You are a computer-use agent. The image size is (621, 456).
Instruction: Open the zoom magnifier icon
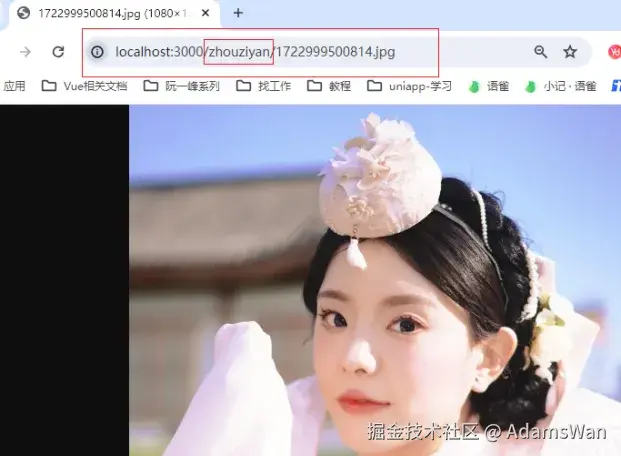[541, 52]
